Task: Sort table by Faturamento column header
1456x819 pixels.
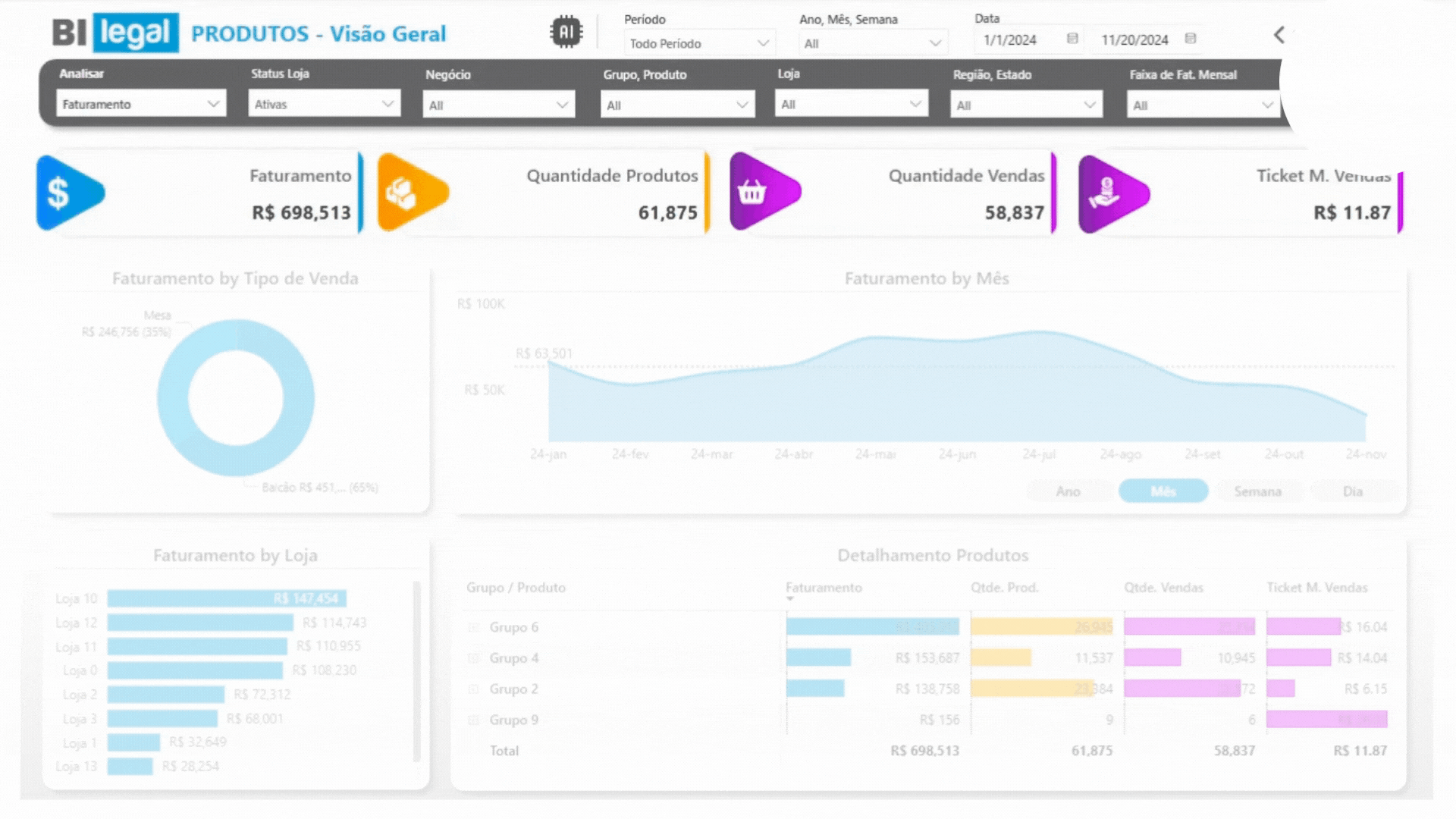Action: [824, 588]
